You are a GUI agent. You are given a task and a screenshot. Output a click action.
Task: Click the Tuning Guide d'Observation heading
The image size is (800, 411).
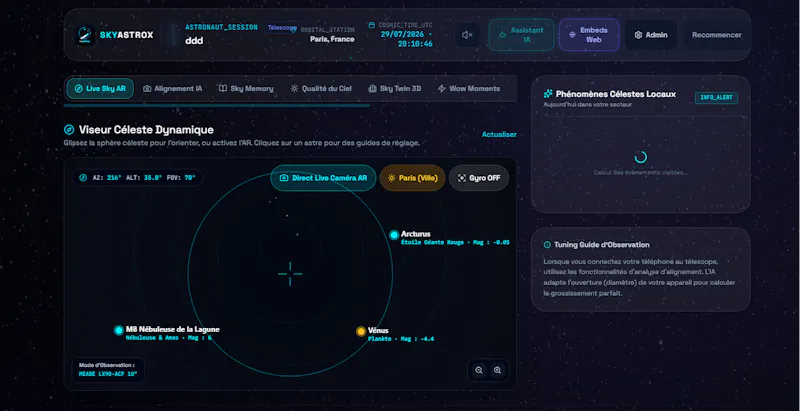click(602, 245)
